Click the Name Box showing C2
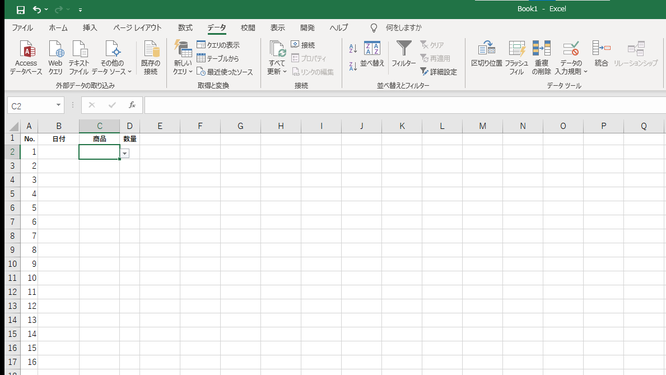This screenshot has height=375, width=666. pos(31,106)
